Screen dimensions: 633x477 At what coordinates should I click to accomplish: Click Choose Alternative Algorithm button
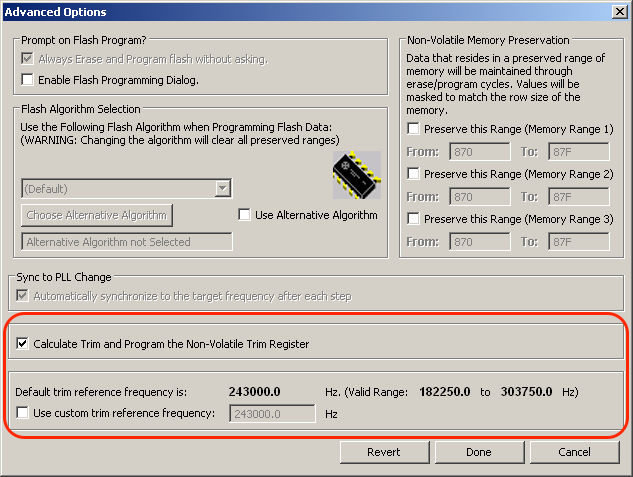[x=97, y=215]
